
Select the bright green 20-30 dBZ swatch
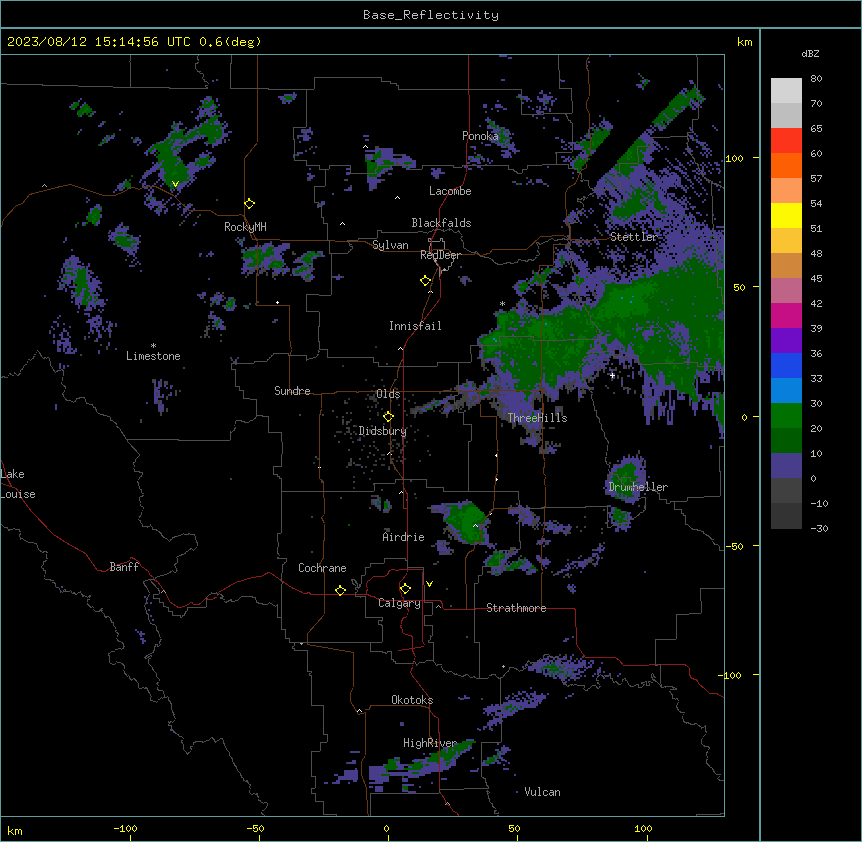pos(786,416)
